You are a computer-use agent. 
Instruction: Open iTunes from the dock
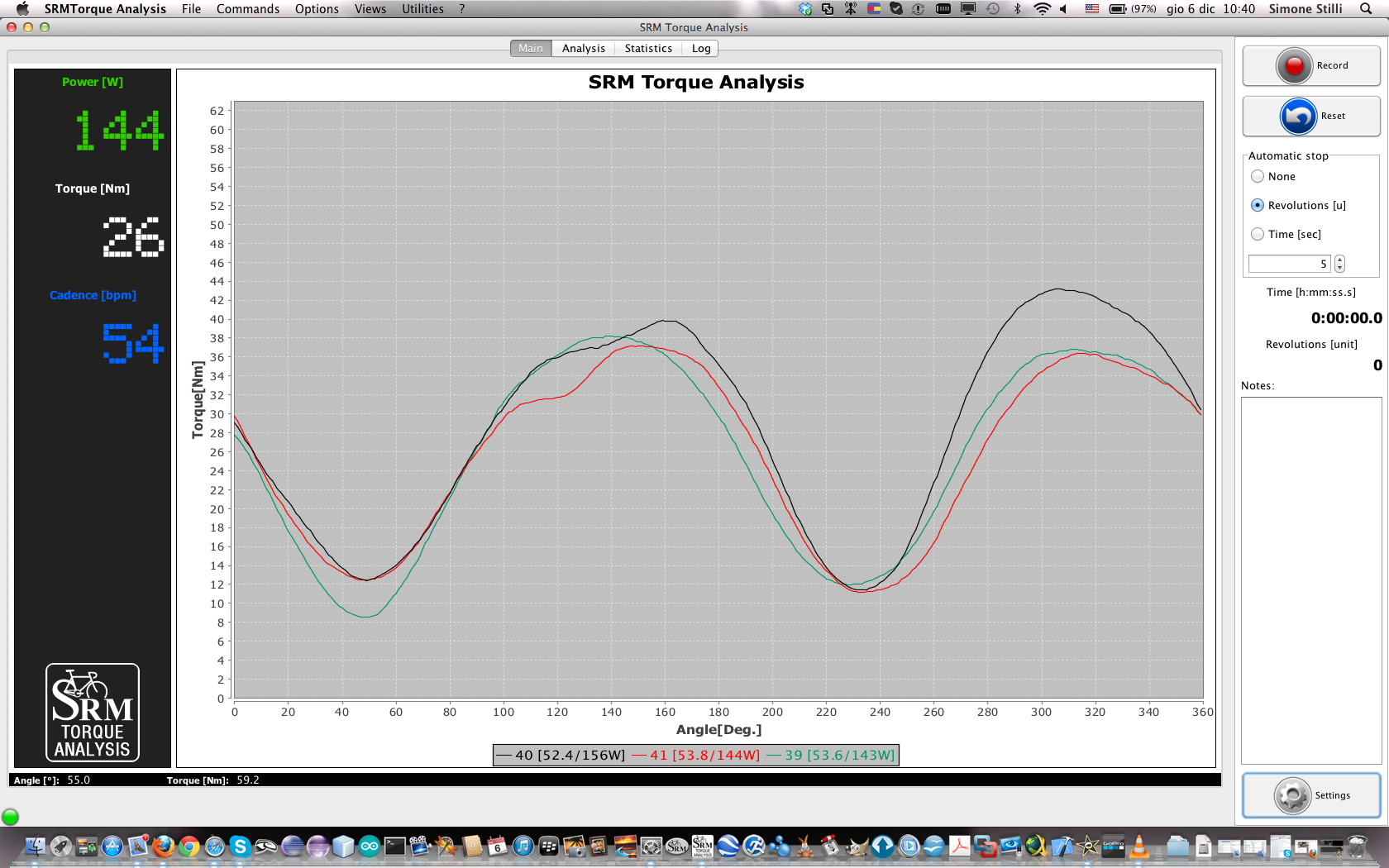click(x=523, y=846)
